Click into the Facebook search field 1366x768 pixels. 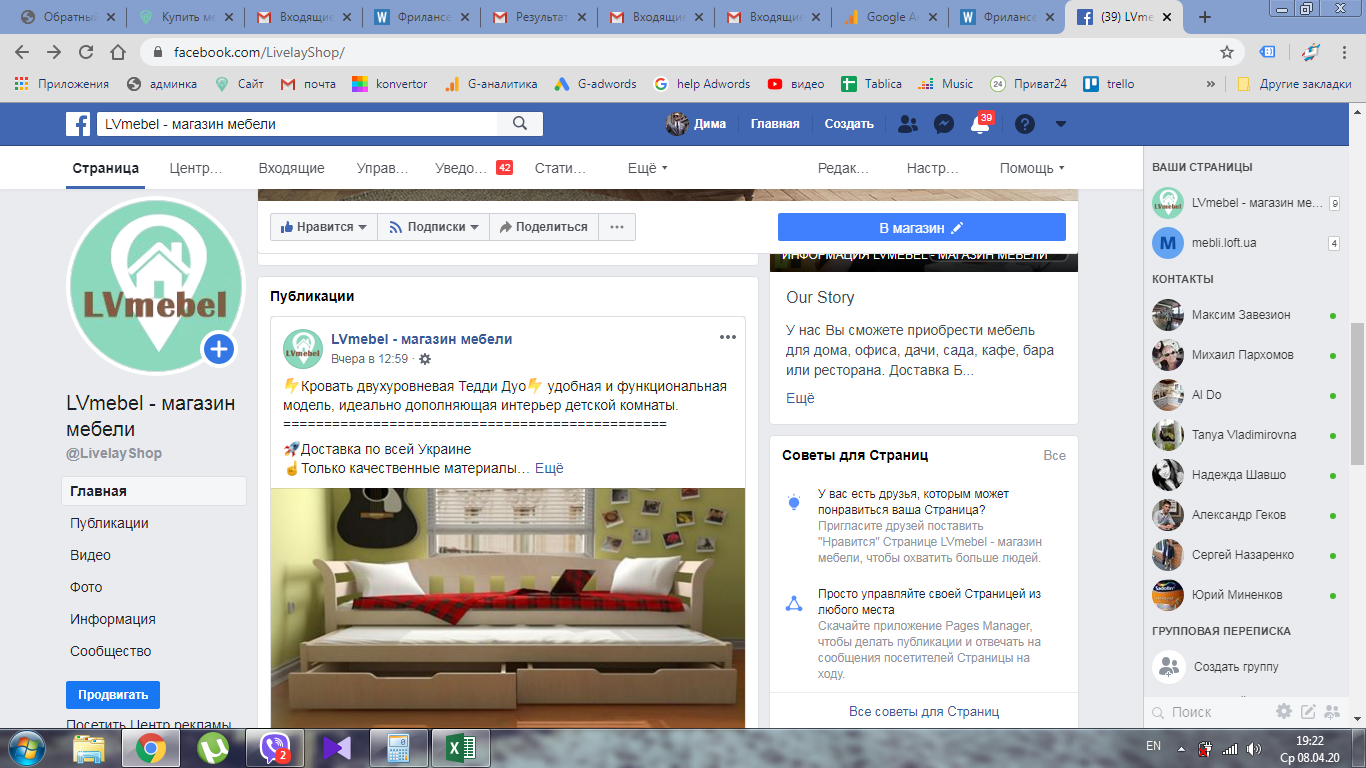300,124
